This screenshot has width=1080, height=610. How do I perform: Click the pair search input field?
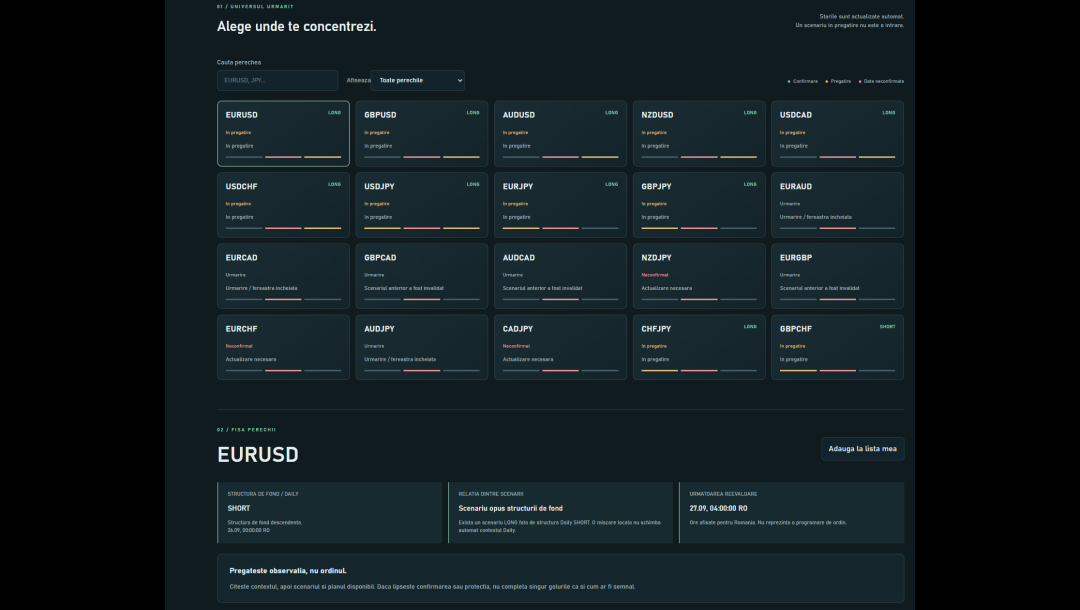[278, 81]
